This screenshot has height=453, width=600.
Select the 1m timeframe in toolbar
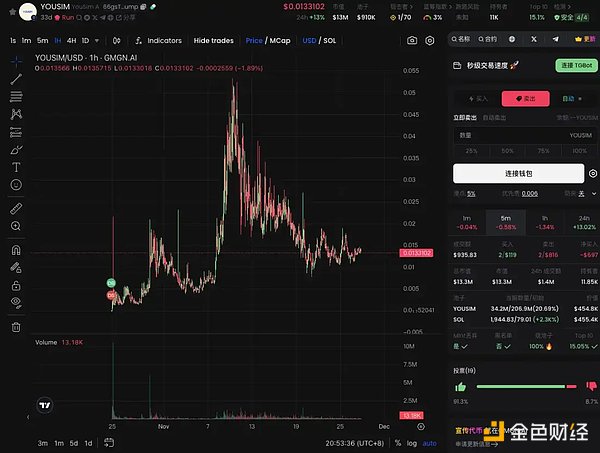coord(26,41)
